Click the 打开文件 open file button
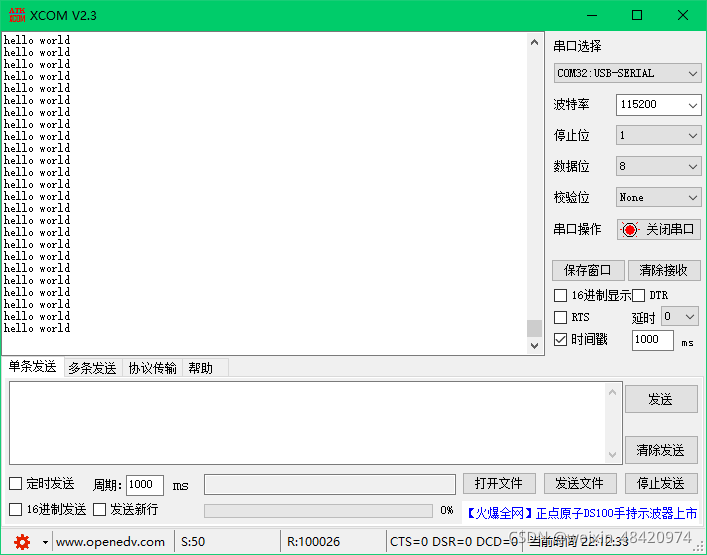The width and height of the screenshot is (707, 555). (499, 484)
